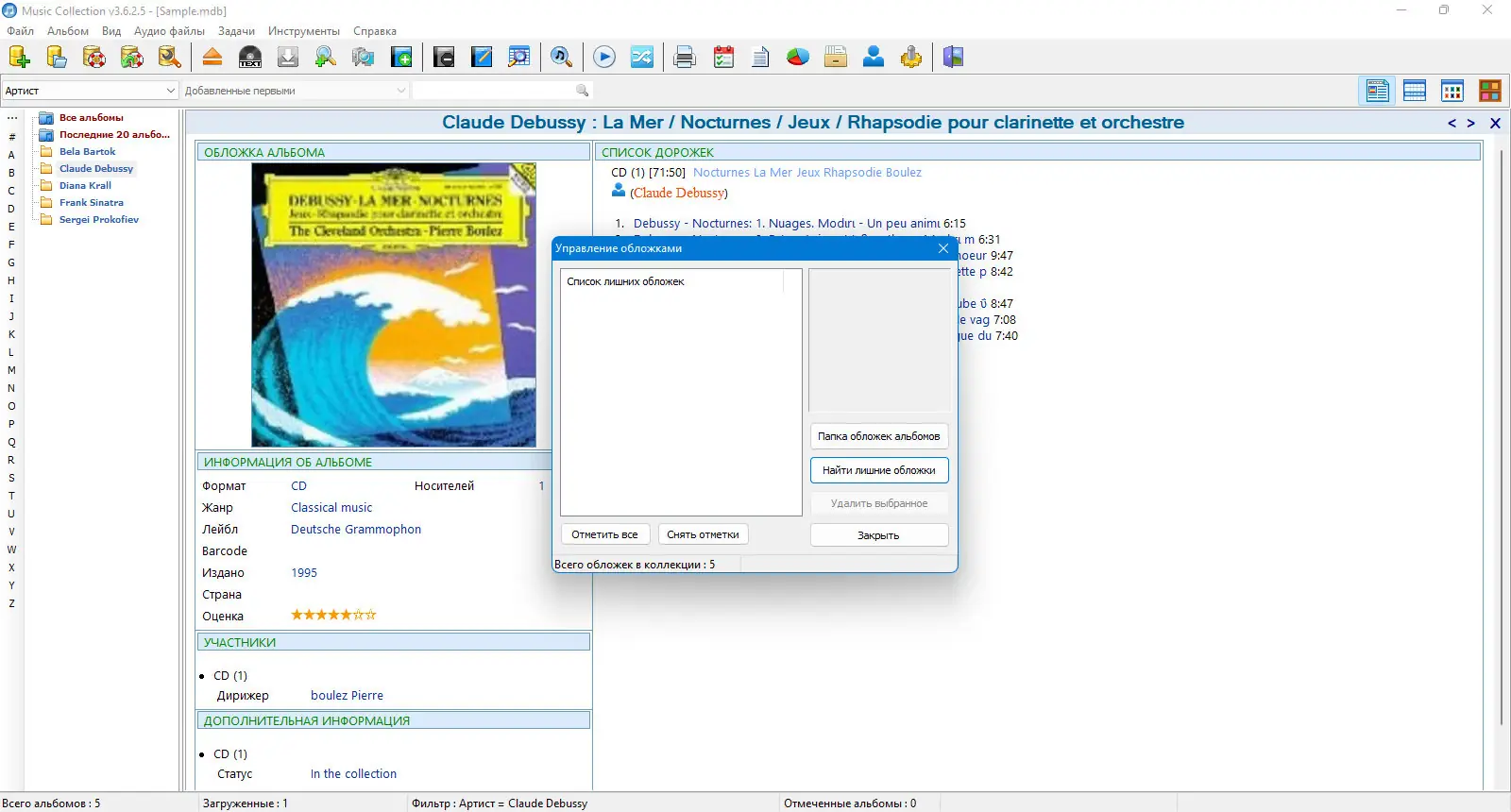Image resolution: width=1511 pixels, height=812 pixels.
Task: Click the Classical music genre link
Action: [x=331, y=508]
